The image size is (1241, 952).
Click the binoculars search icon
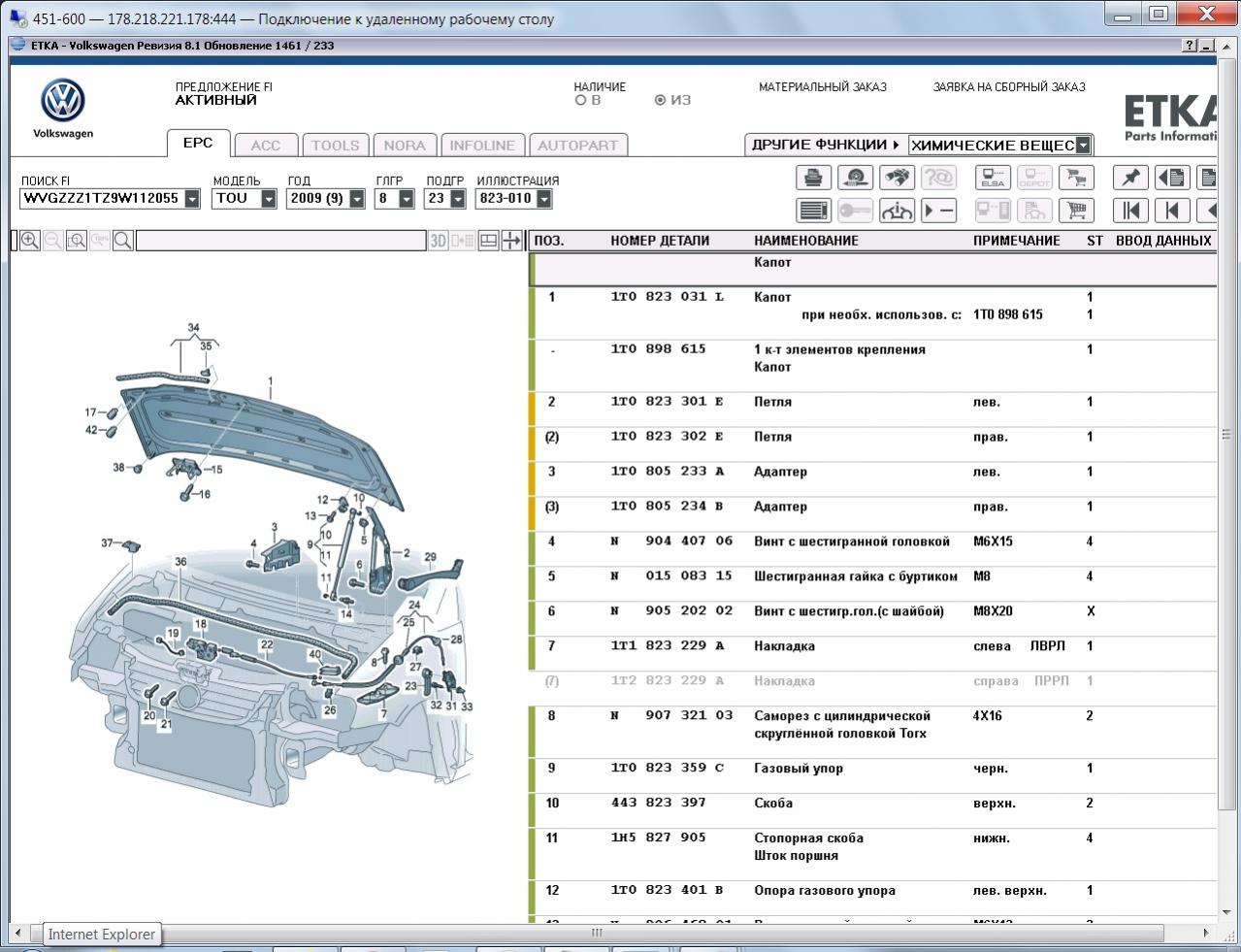[x=897, y=178]
